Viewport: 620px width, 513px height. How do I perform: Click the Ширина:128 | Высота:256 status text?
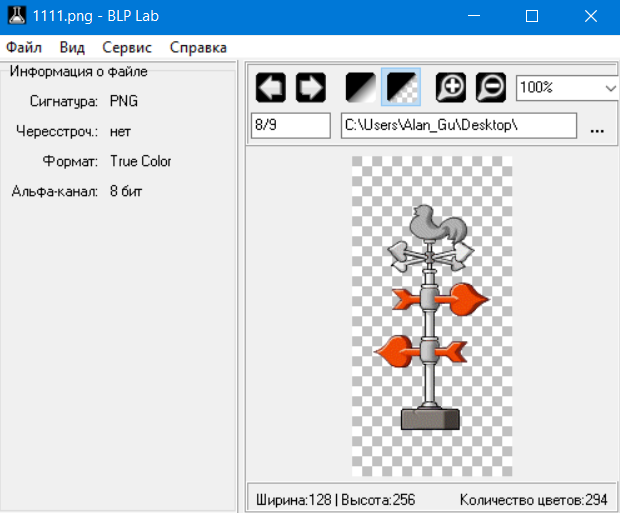tap(335, 500)
